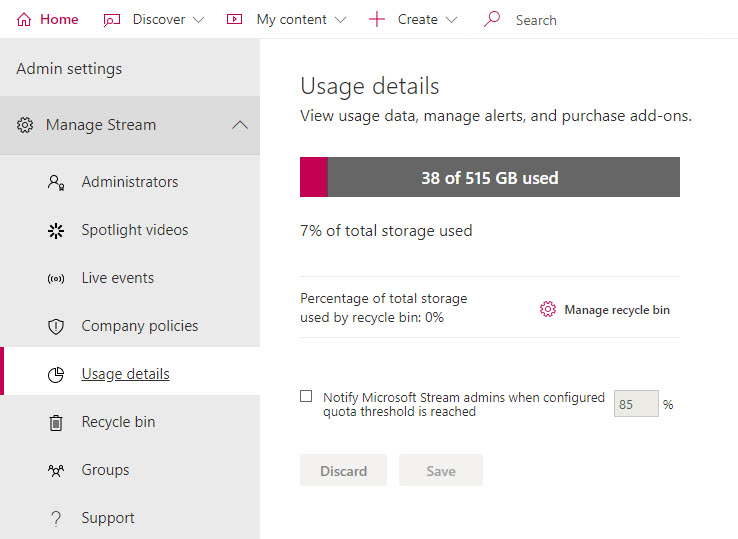
Task: Click the Home house icon
Action: tap(24, 20)
